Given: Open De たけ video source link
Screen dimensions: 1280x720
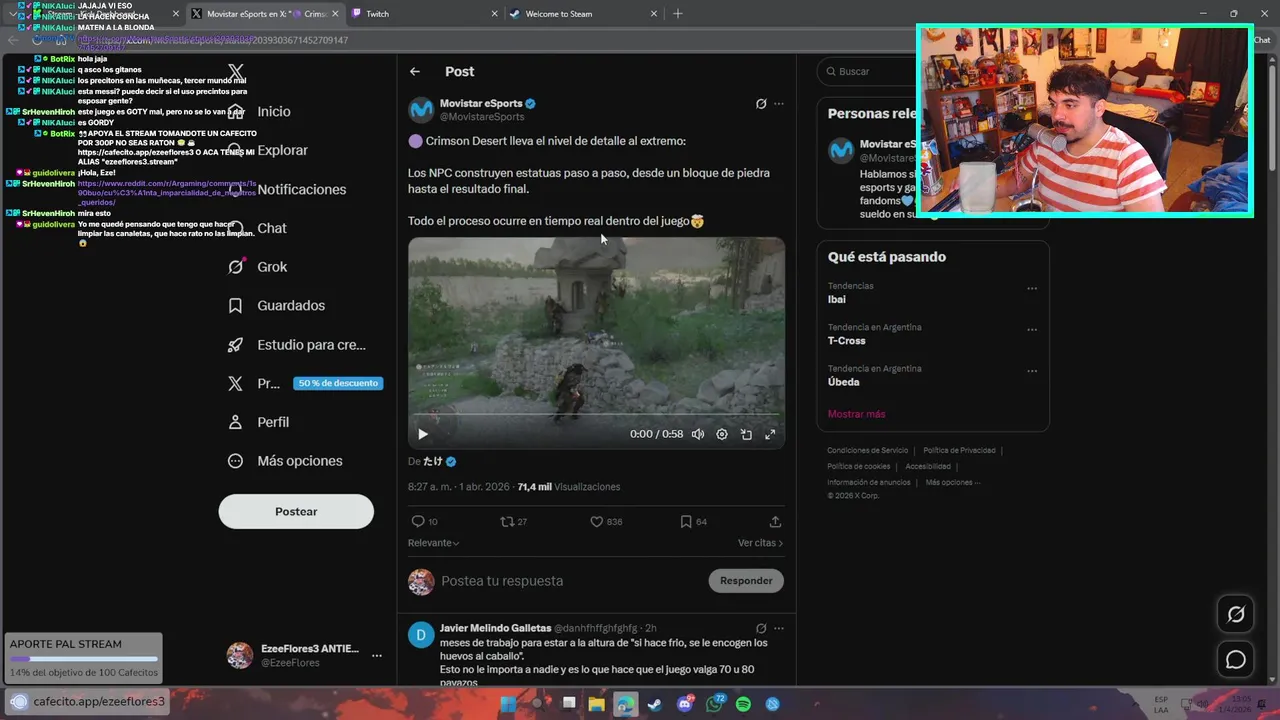Looking at the screenshot, I should point(432,462).
